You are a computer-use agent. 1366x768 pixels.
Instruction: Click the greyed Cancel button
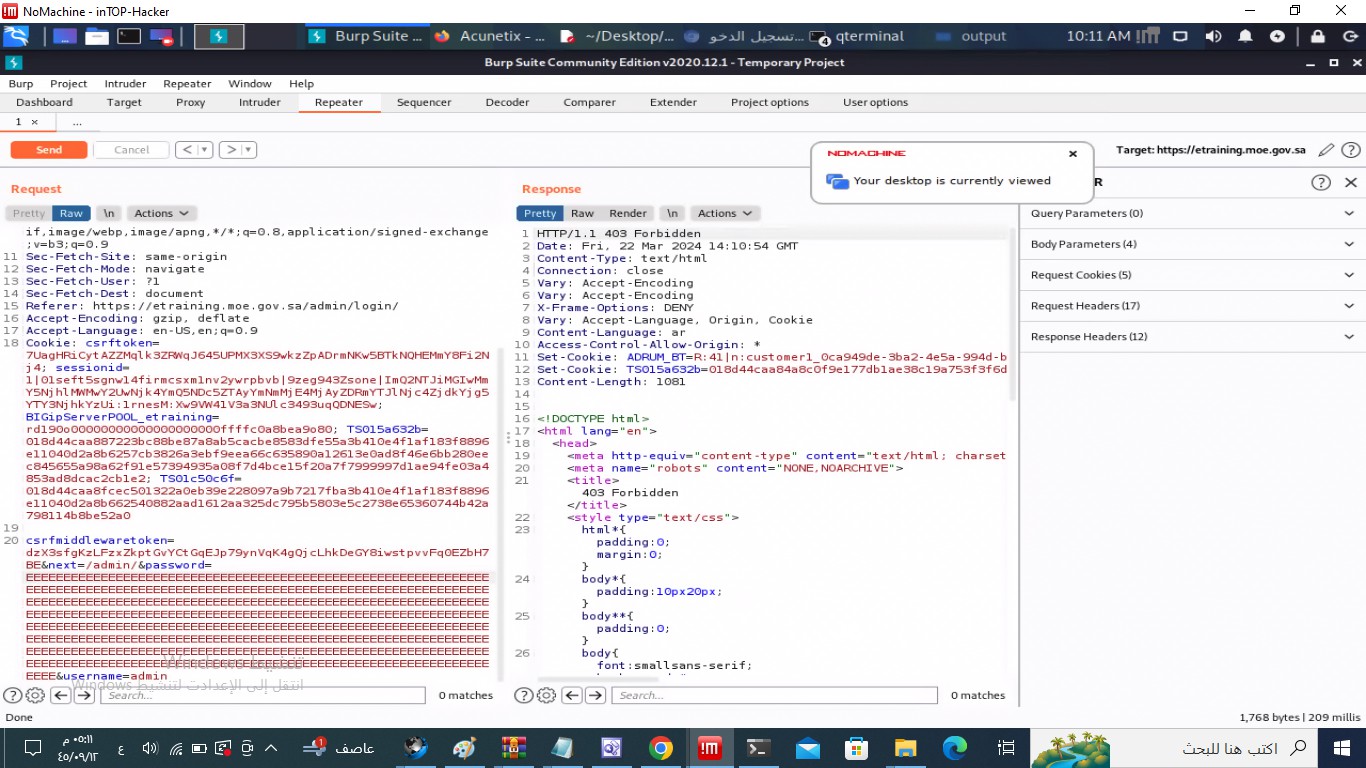pos(131,150)
